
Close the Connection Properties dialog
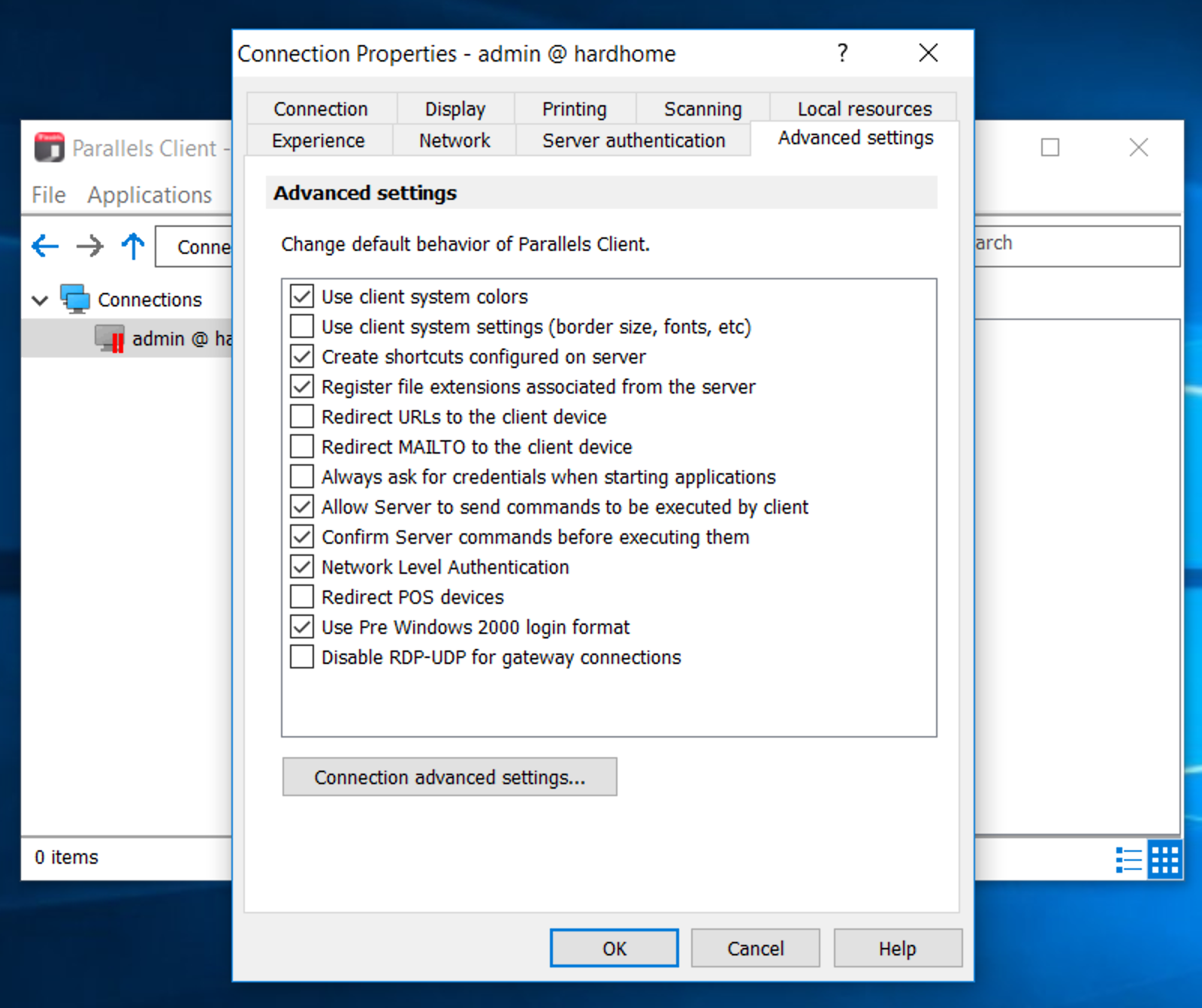[929, 53]
